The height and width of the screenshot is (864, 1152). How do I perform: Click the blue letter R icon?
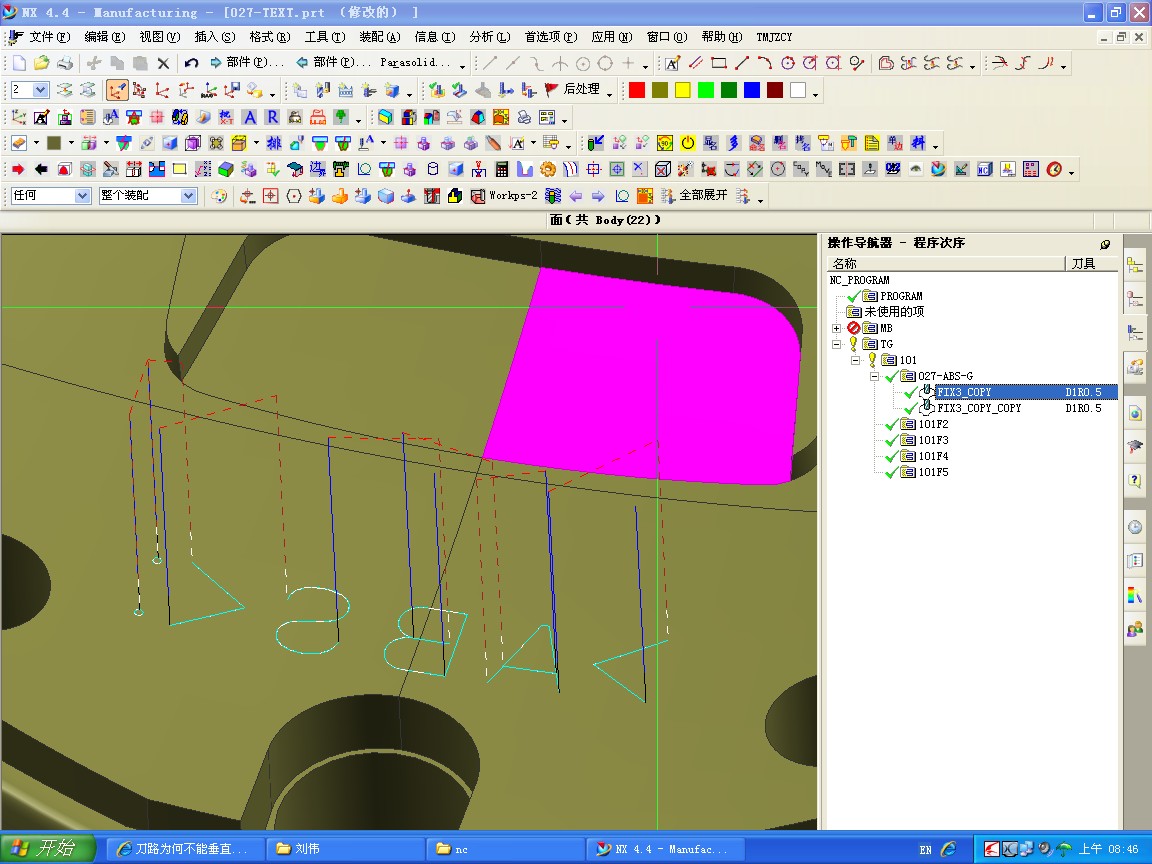tap(273, 117)
